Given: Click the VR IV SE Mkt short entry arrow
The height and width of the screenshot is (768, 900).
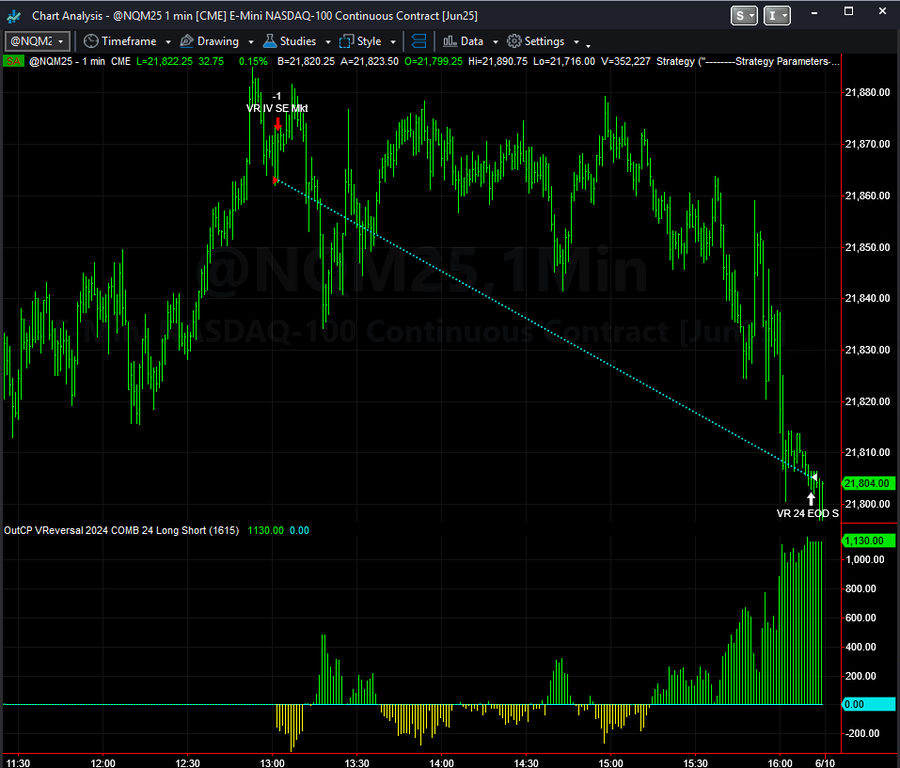Looking at the screenshot, I should (x=278, y=124).
